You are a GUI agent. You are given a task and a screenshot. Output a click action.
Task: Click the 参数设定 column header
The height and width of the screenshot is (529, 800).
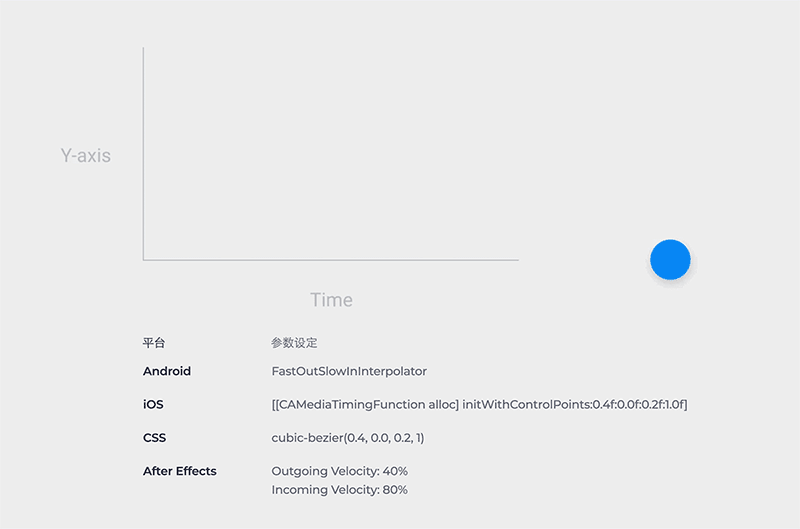(x=294, y=343)
